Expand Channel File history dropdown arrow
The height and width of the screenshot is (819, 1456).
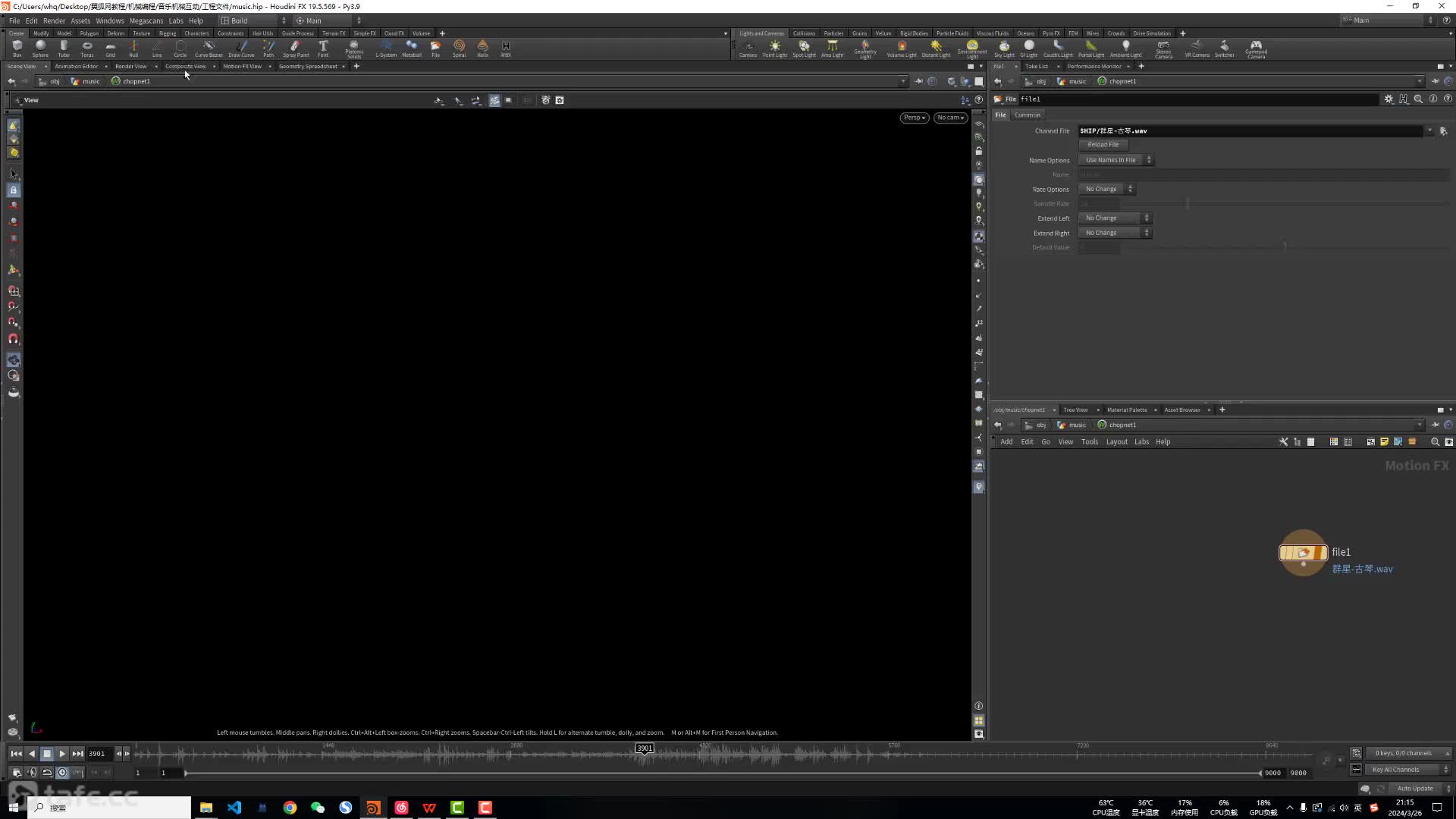click(x=1429, y=130)
